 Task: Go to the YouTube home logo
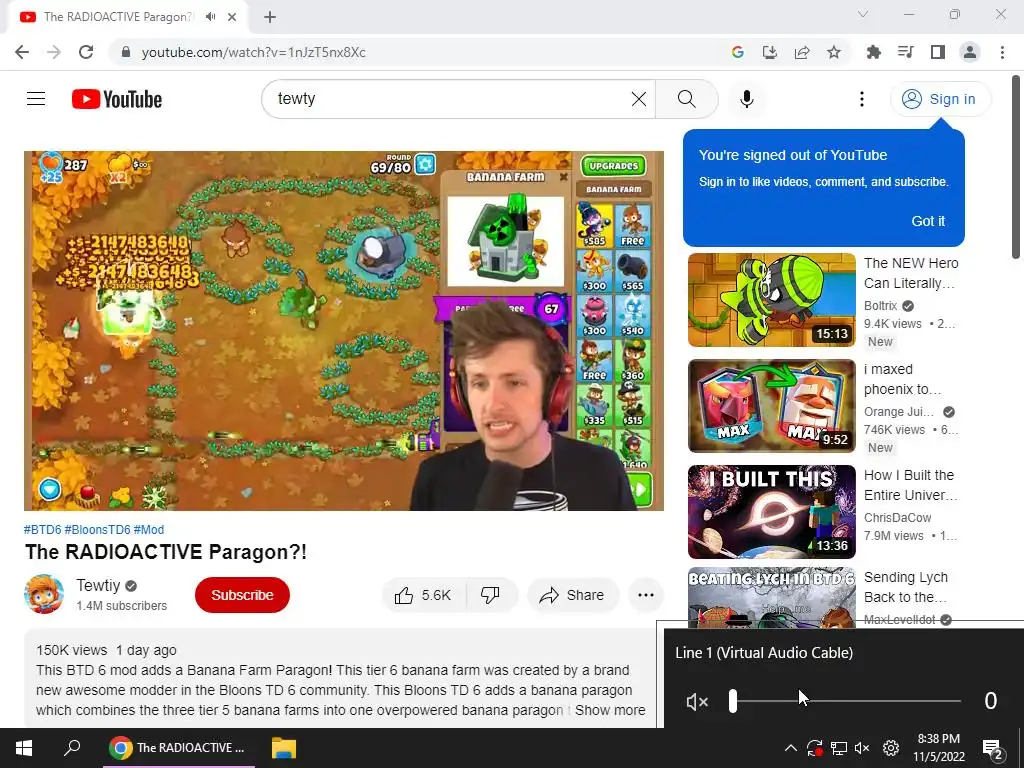click(x=117, y=99)
